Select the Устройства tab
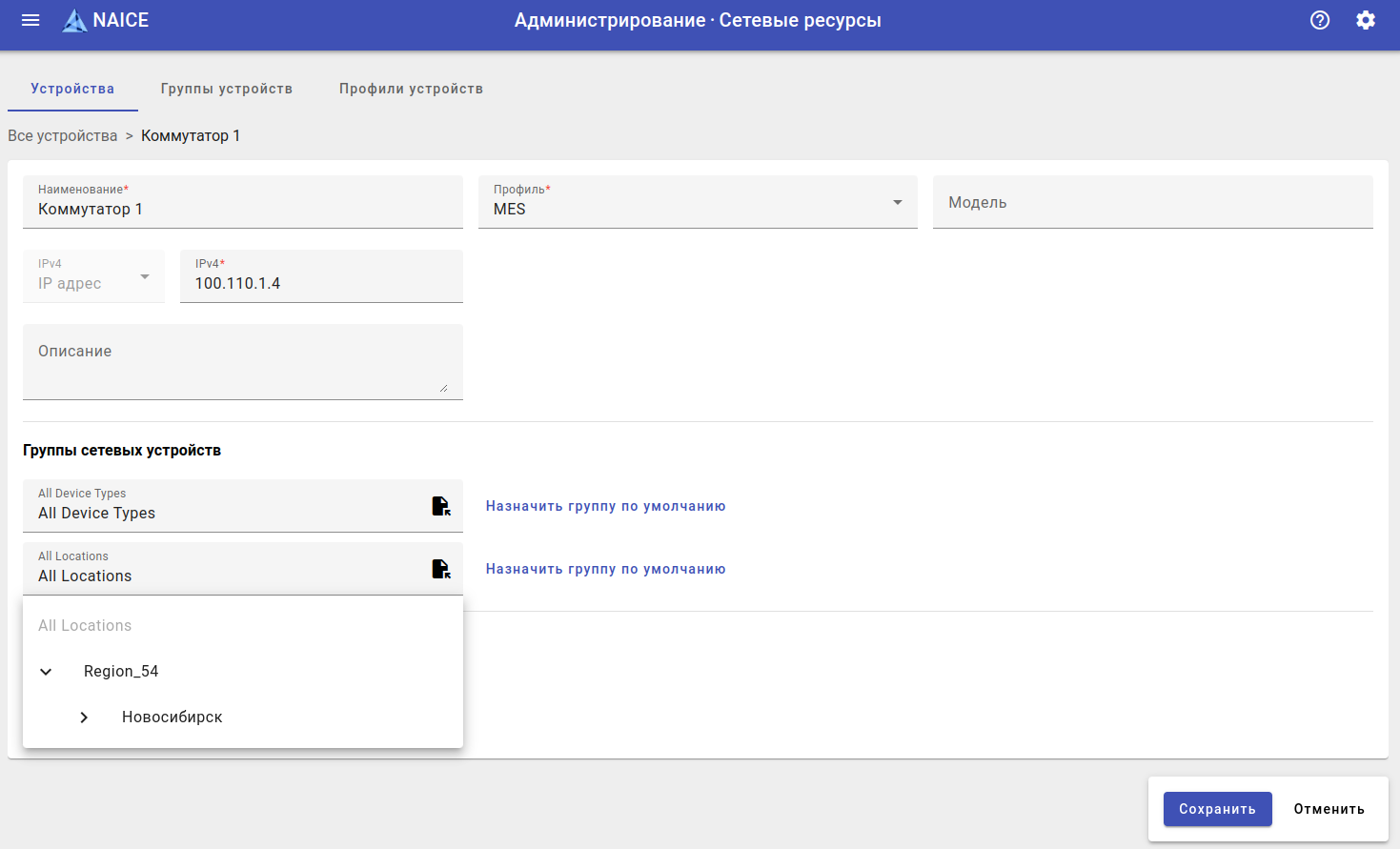This screenshot has height=849, width=1400. click(72, 89)
